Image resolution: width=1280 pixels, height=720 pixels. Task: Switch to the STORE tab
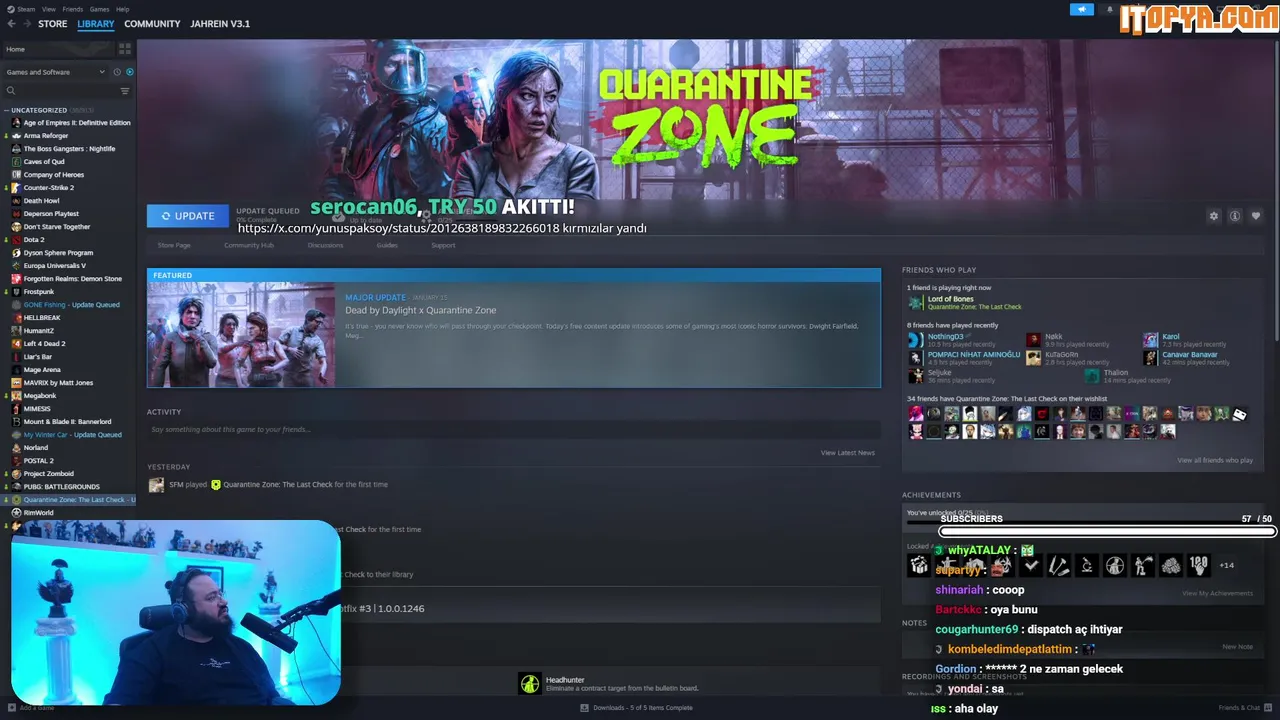pos(52,23)
